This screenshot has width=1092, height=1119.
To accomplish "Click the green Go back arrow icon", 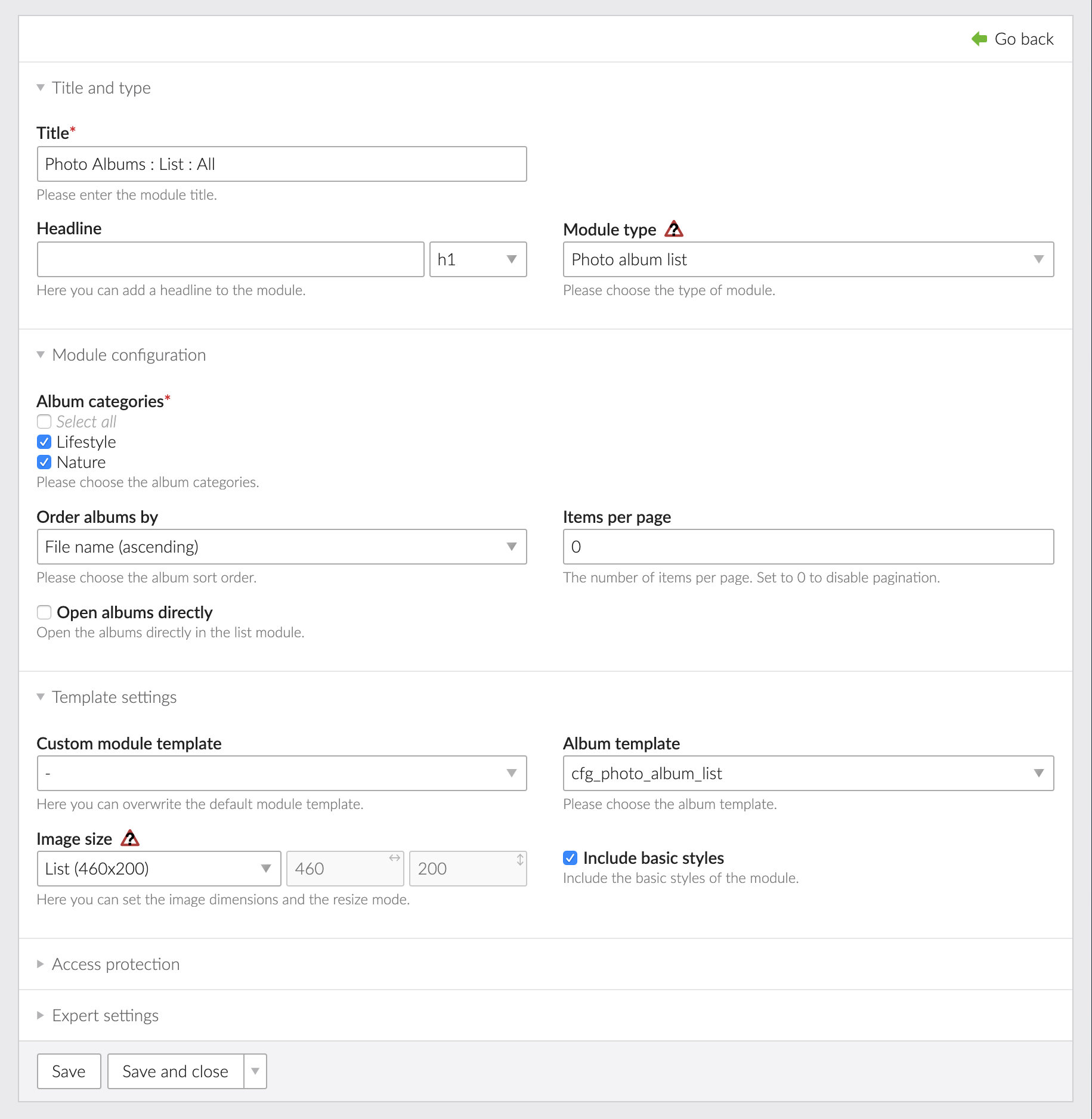I will coord(979,39).
